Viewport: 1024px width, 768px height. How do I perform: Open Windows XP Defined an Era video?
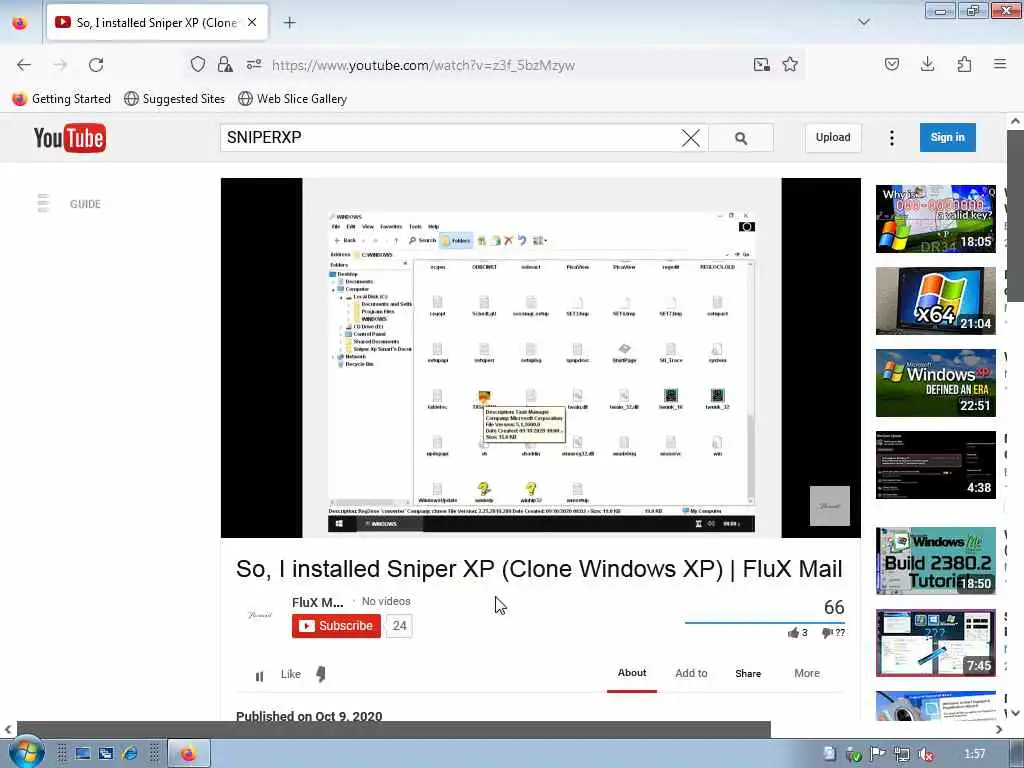tap(935, 383)
